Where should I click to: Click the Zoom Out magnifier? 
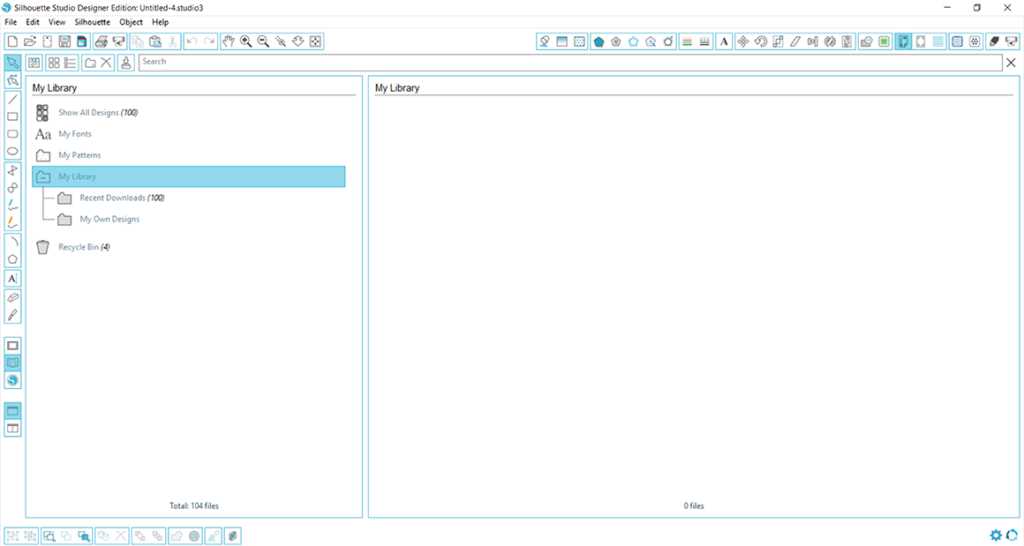pos(263,41)
